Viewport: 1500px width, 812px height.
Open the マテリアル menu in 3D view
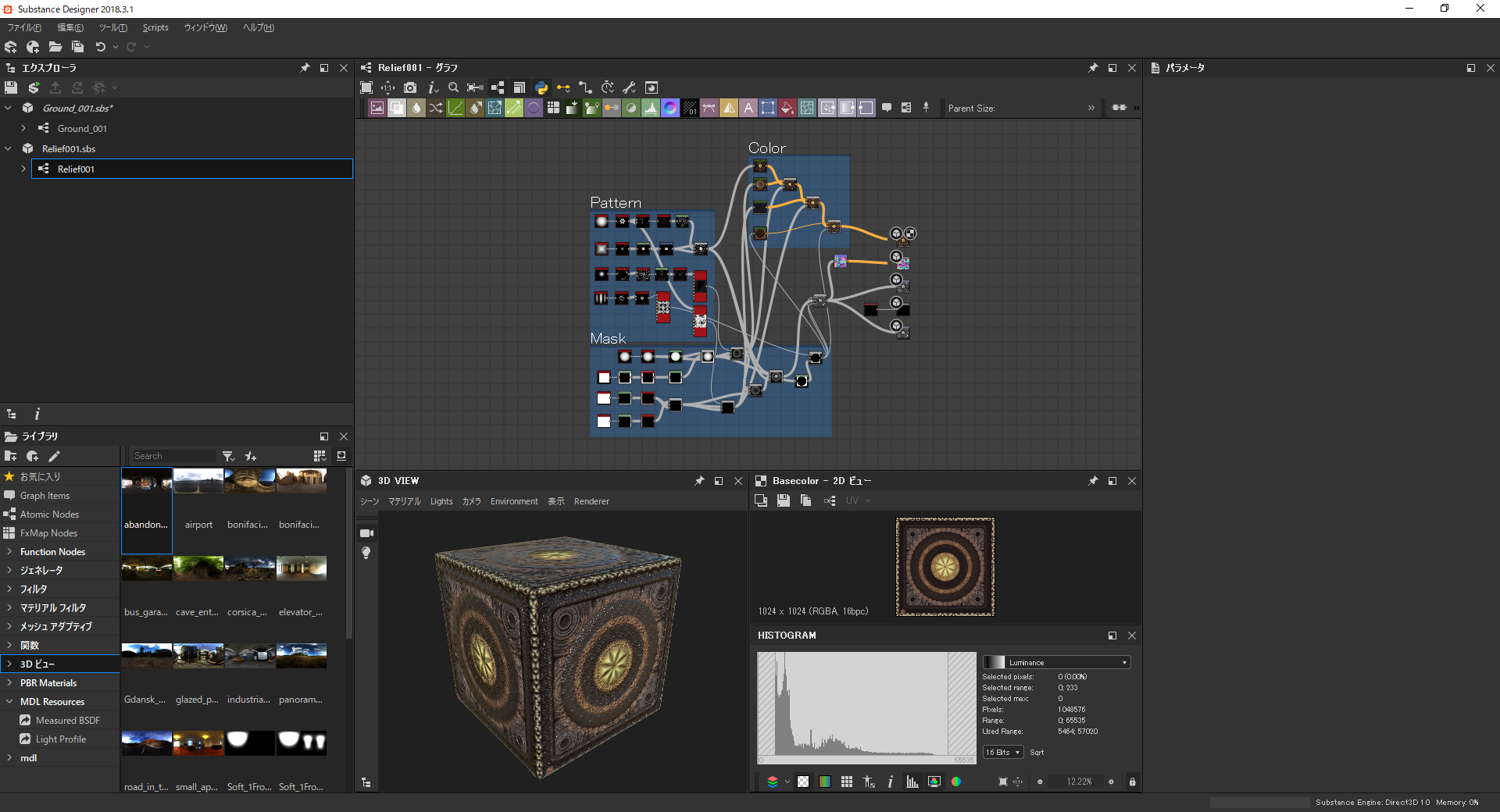405,501
